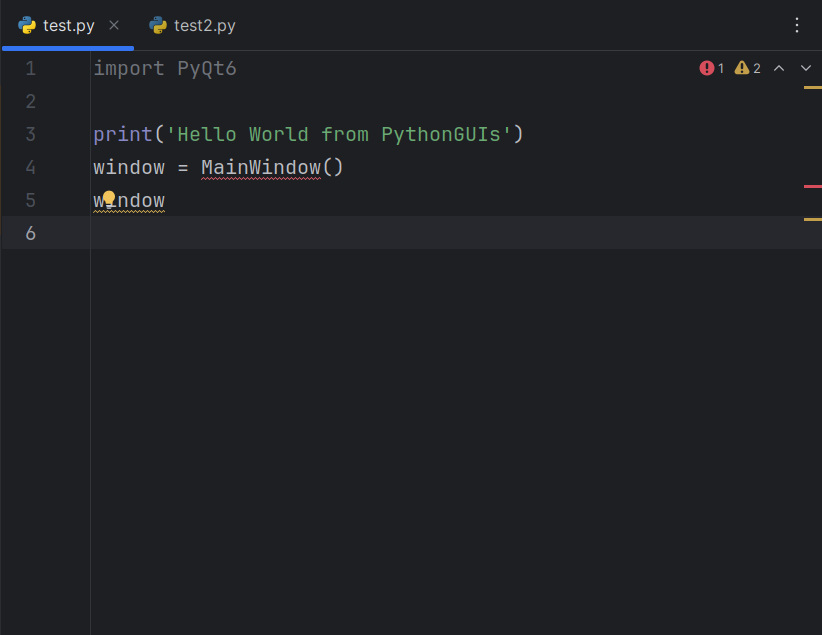Click the warning count '2'

click(756, 68)
